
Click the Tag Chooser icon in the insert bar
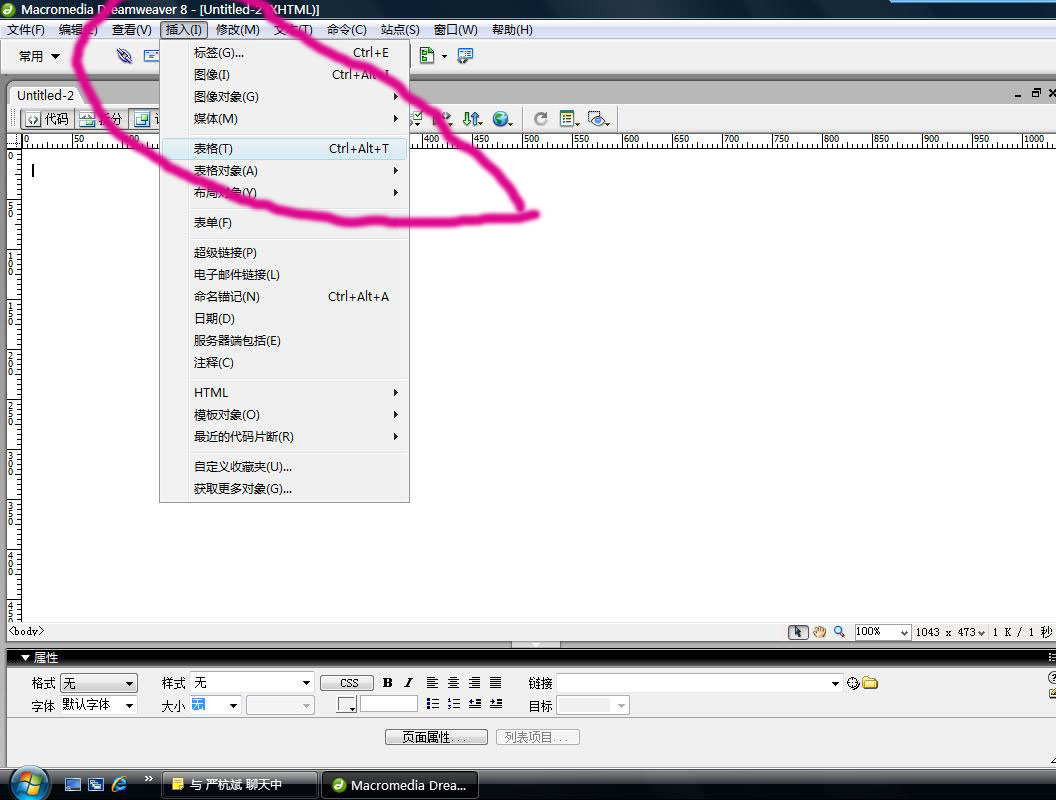coord(465,55)
